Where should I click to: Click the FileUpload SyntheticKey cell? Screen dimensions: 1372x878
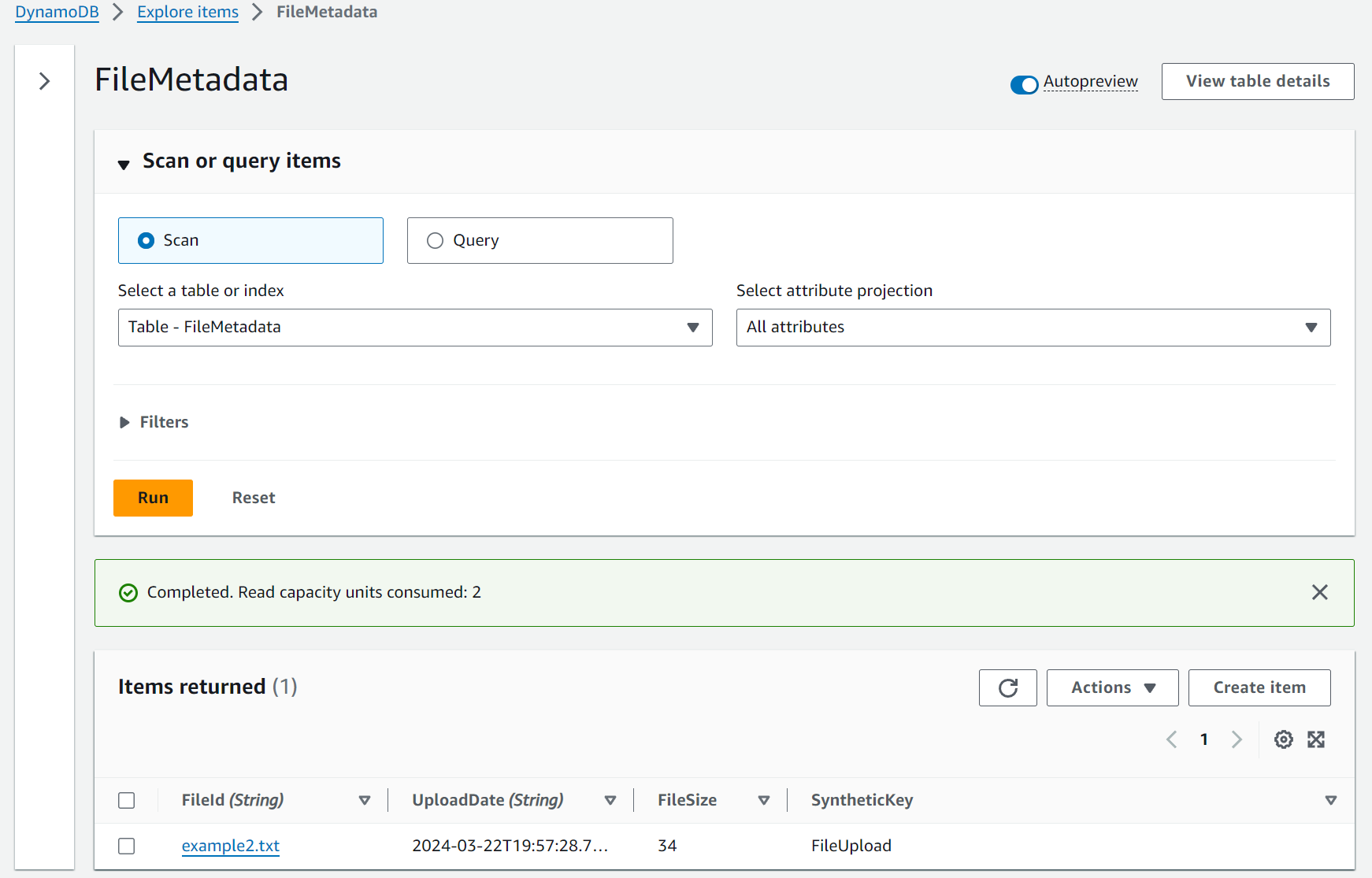point(851,846)
